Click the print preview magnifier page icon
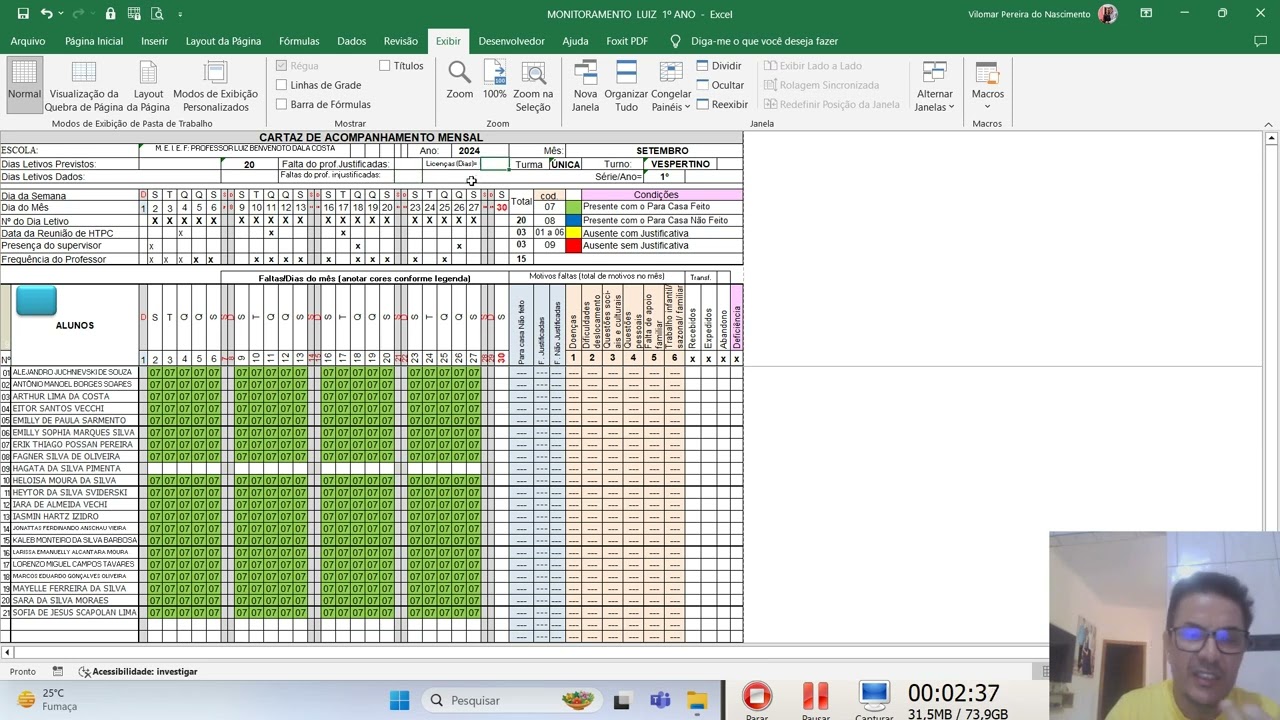Screen dimensions: 1280x720 click(157, 14)
